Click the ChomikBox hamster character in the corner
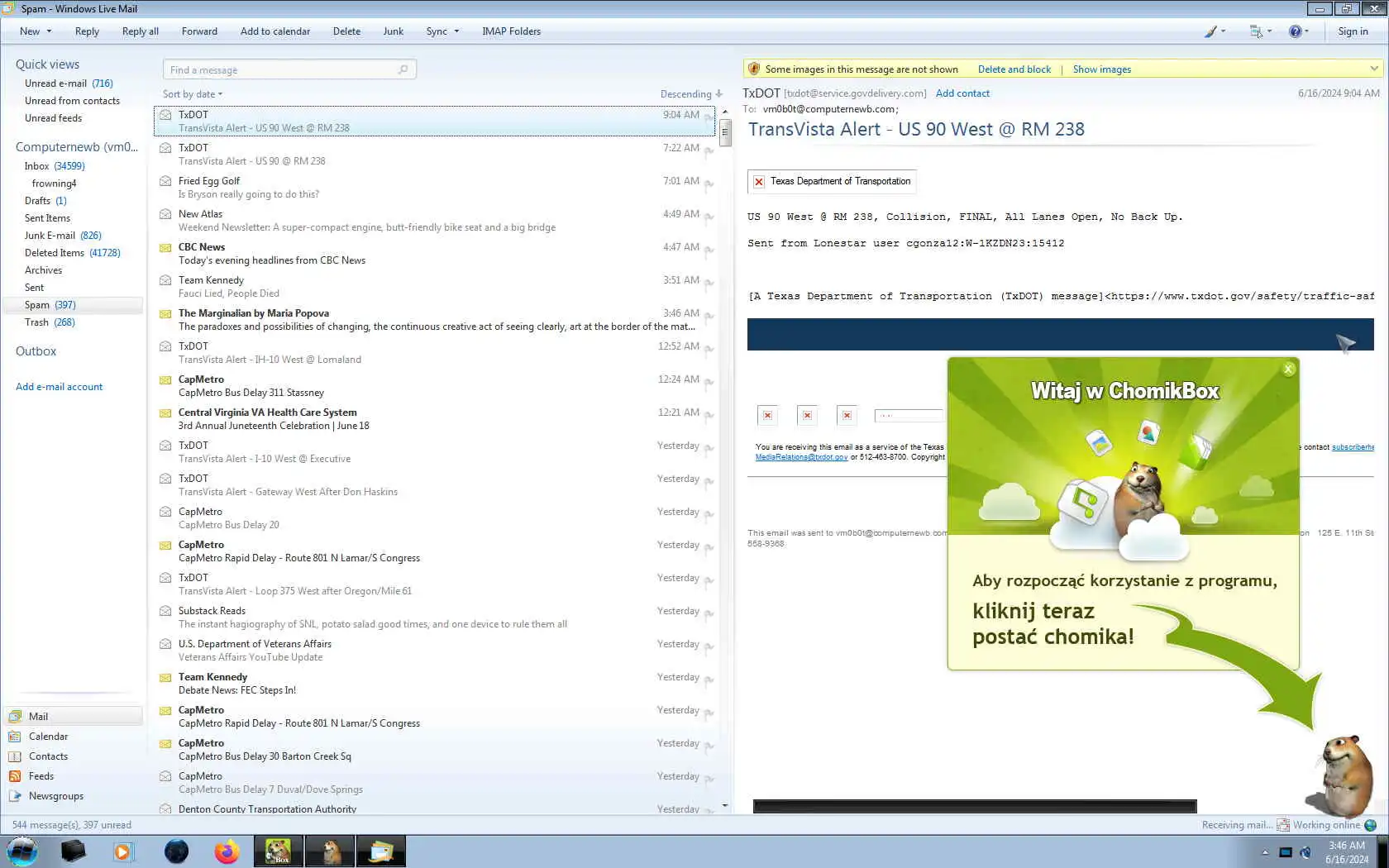The width and height of the screenshot is (1389, 868). coord(1344,775)
